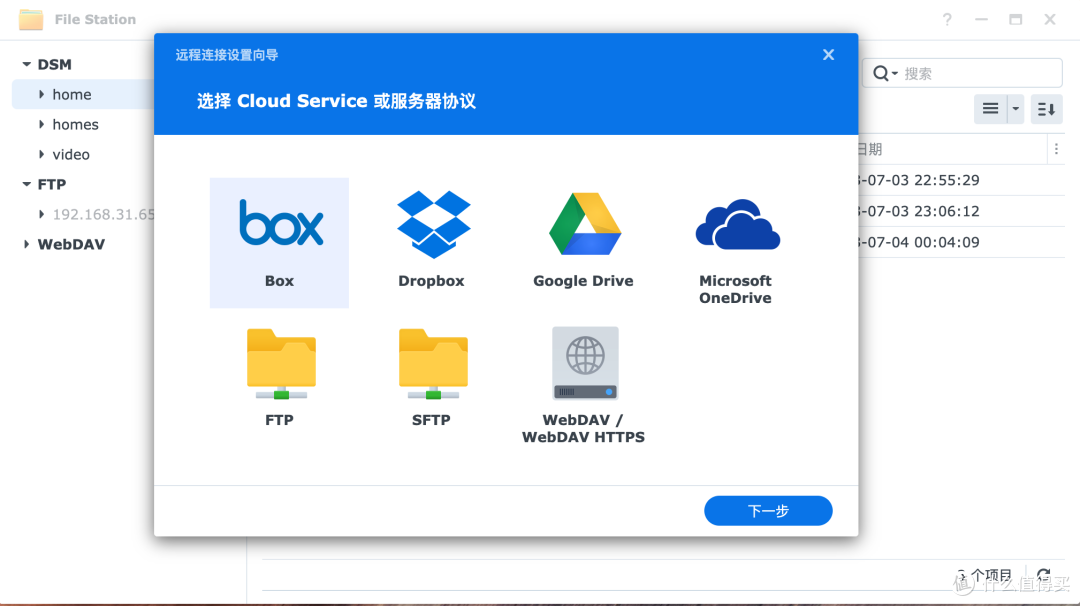The width and height of the screenshot is (1080, 606).
Task: Click the refresh icon near 3个项目
Action: (1044, 576)
